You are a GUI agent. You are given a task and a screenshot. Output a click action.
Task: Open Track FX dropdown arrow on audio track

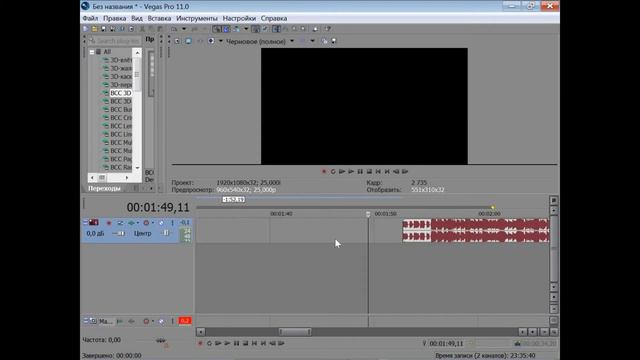(x=138, y=223)
